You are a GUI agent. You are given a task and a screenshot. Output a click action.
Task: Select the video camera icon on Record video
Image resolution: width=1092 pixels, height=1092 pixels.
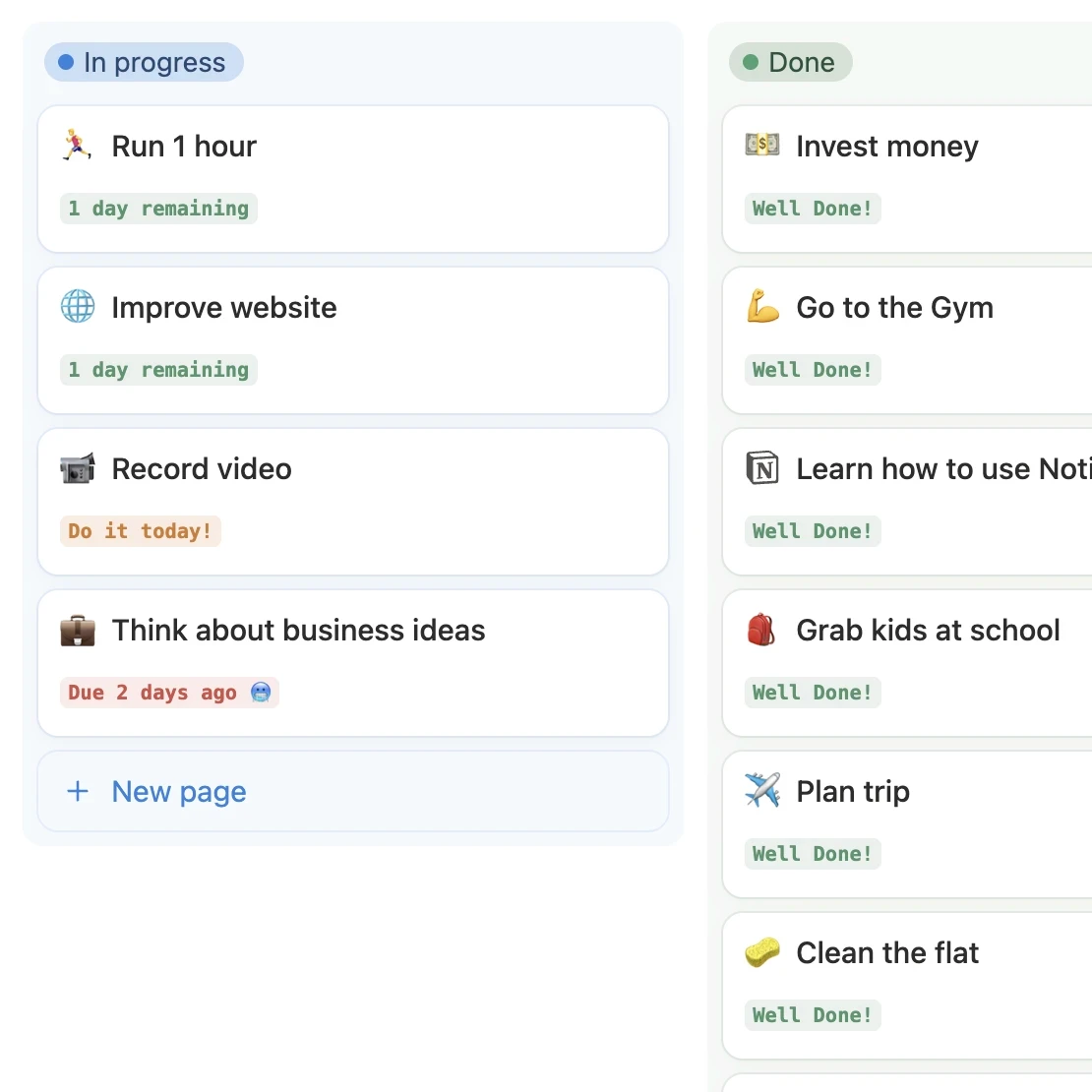77,468
